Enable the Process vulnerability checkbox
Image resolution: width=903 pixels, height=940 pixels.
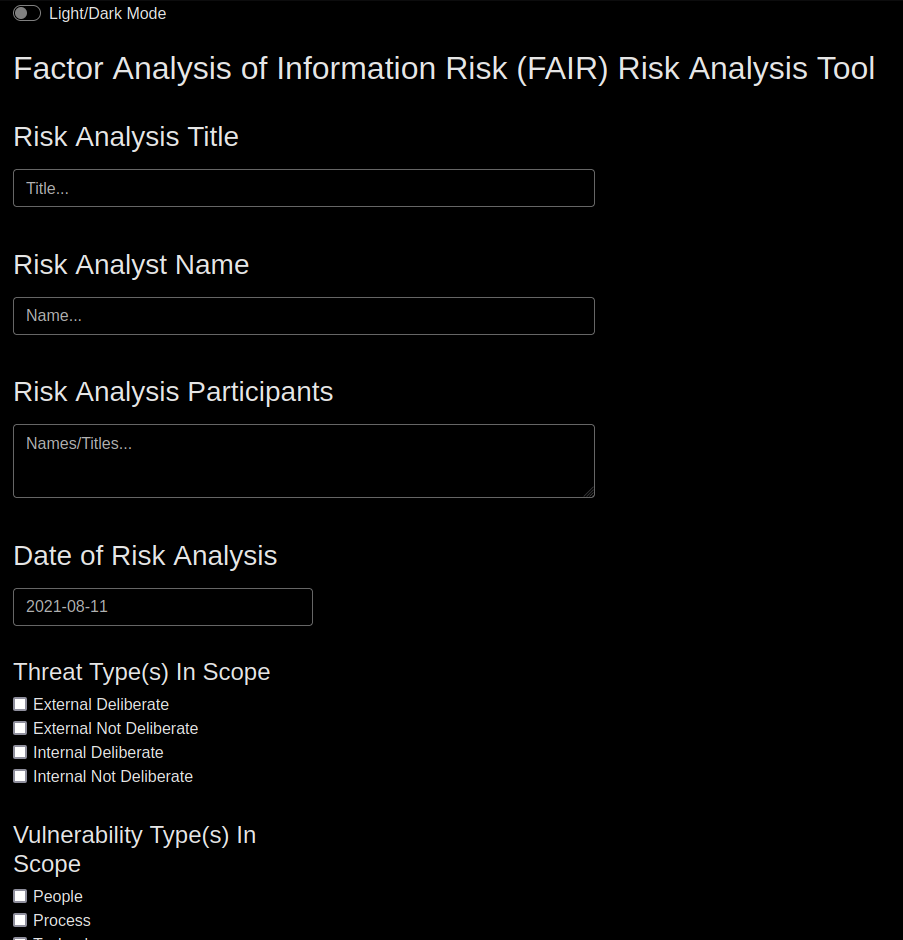coord(20,920)
